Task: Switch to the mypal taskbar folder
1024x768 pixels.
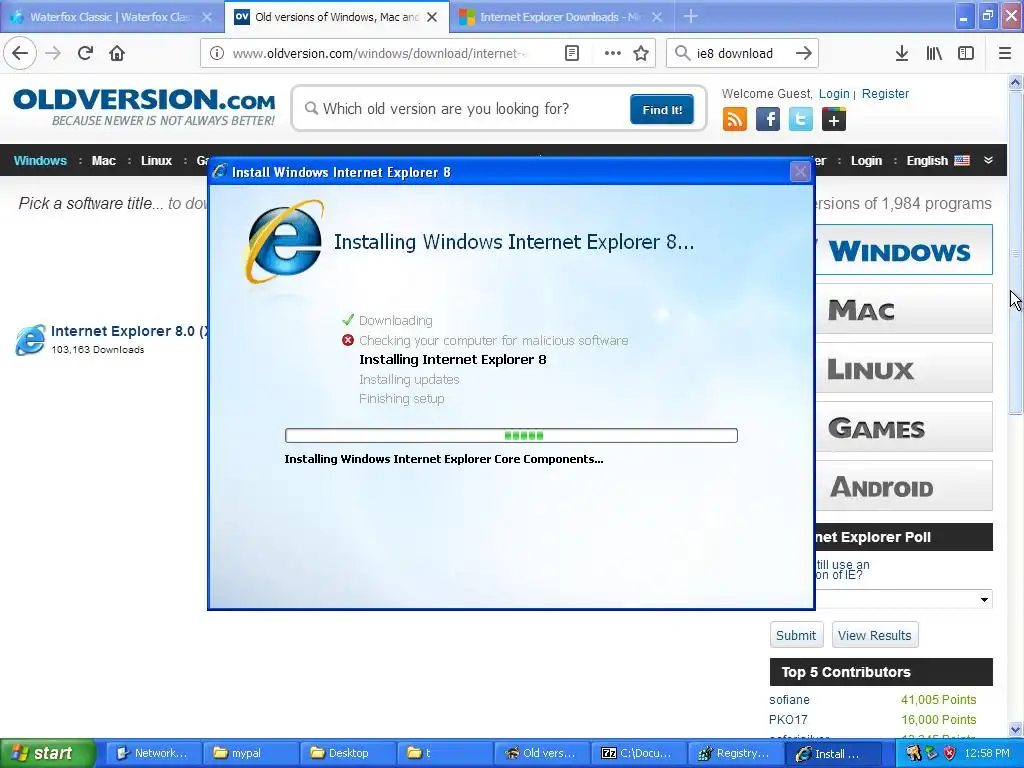Action: tap(250, 753)
